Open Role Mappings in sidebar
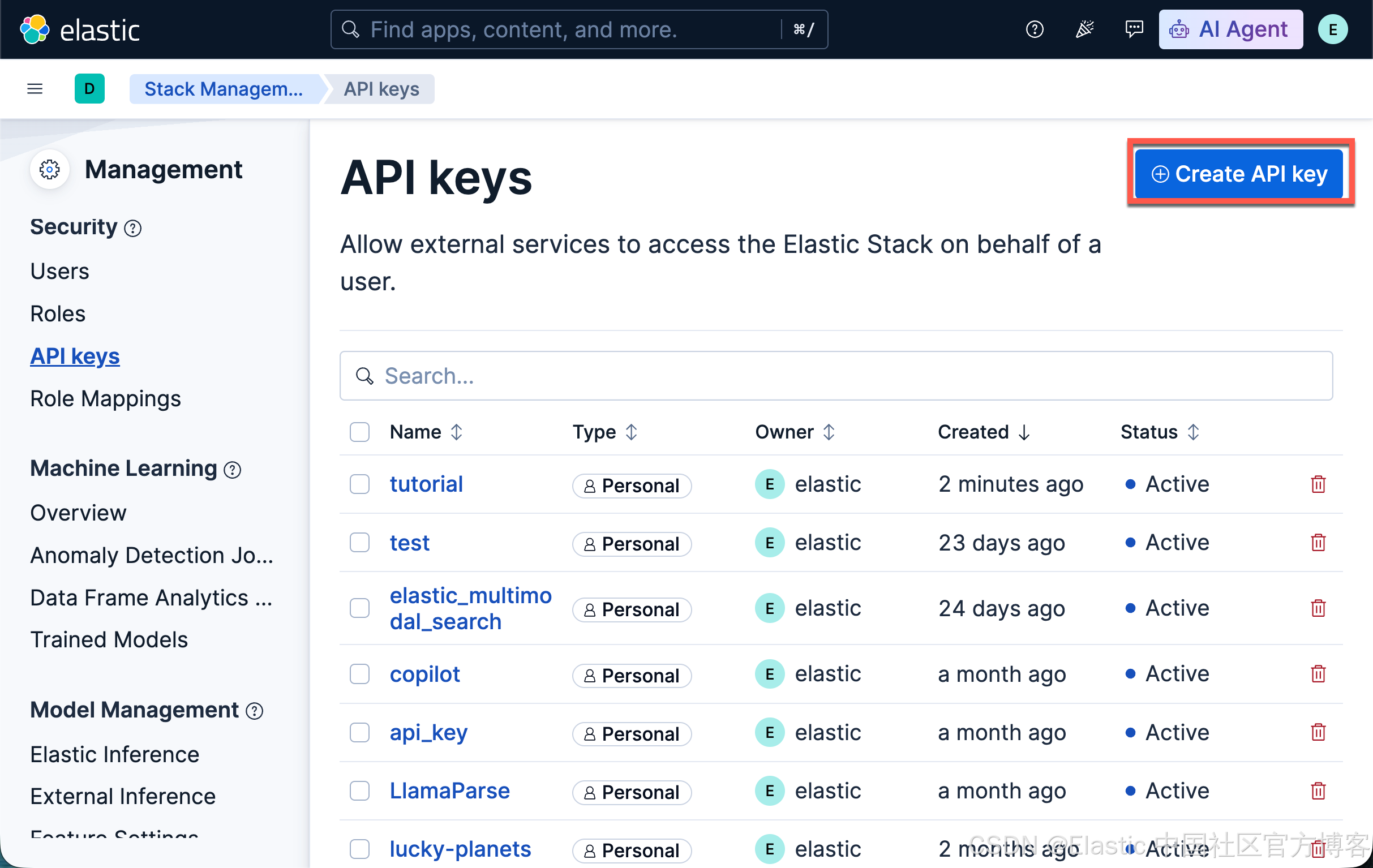 (105, 398)
